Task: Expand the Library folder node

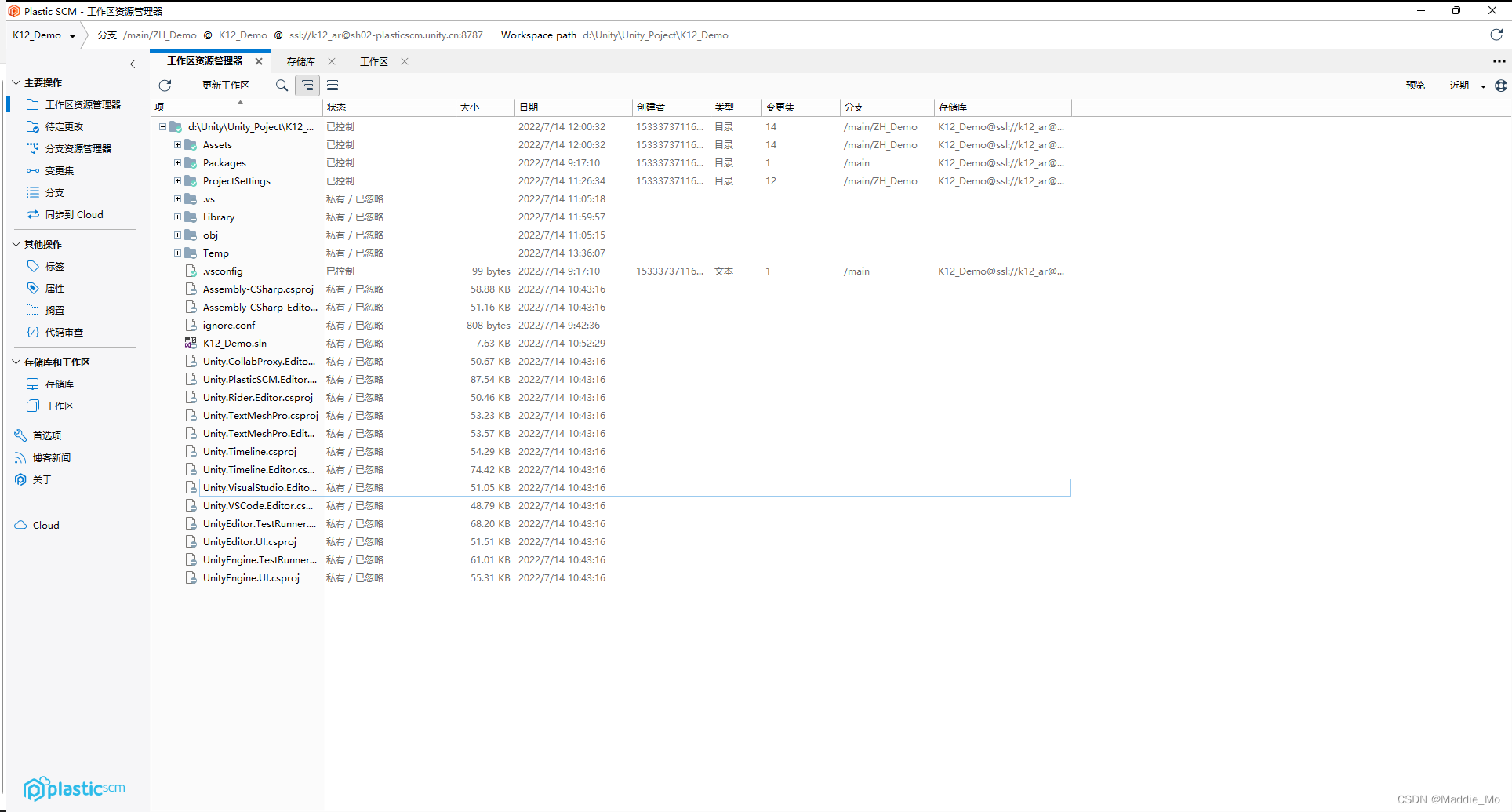Action: click(x=177, y=217)
